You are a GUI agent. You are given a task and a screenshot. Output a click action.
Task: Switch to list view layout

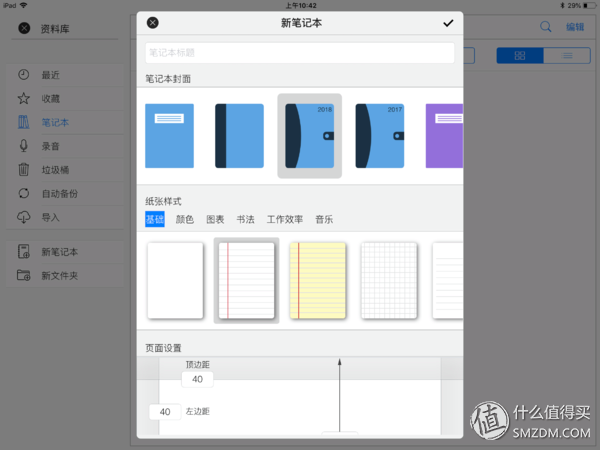[566, 55]
